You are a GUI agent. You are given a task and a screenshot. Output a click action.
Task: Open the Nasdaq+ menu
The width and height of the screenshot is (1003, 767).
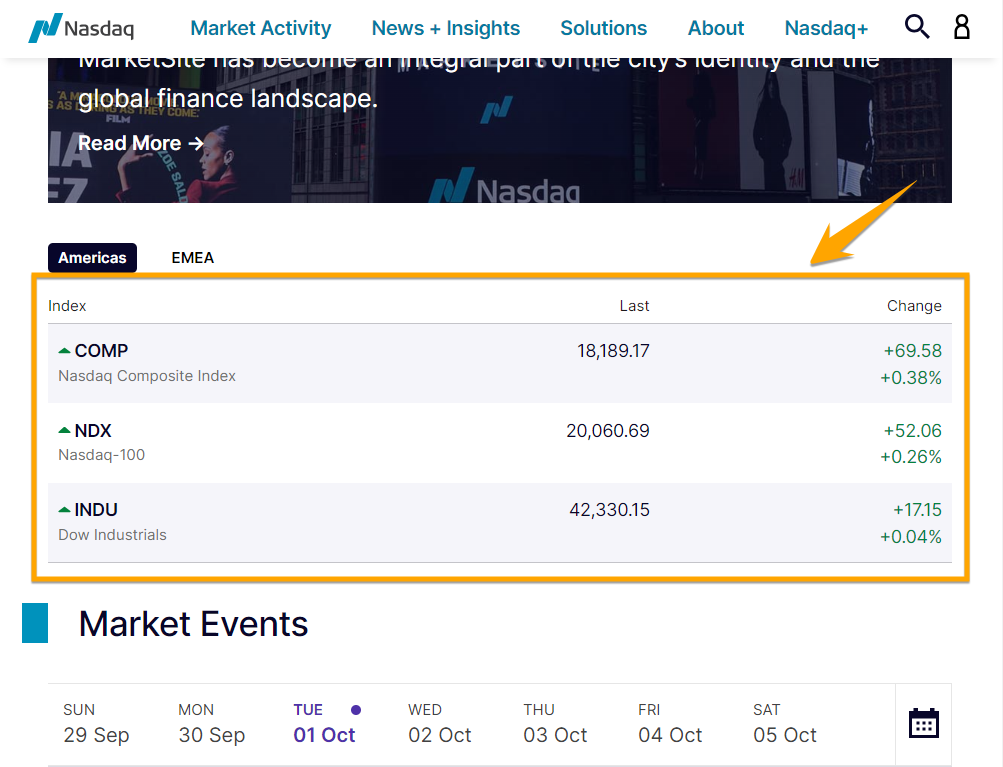click(826, 28)
